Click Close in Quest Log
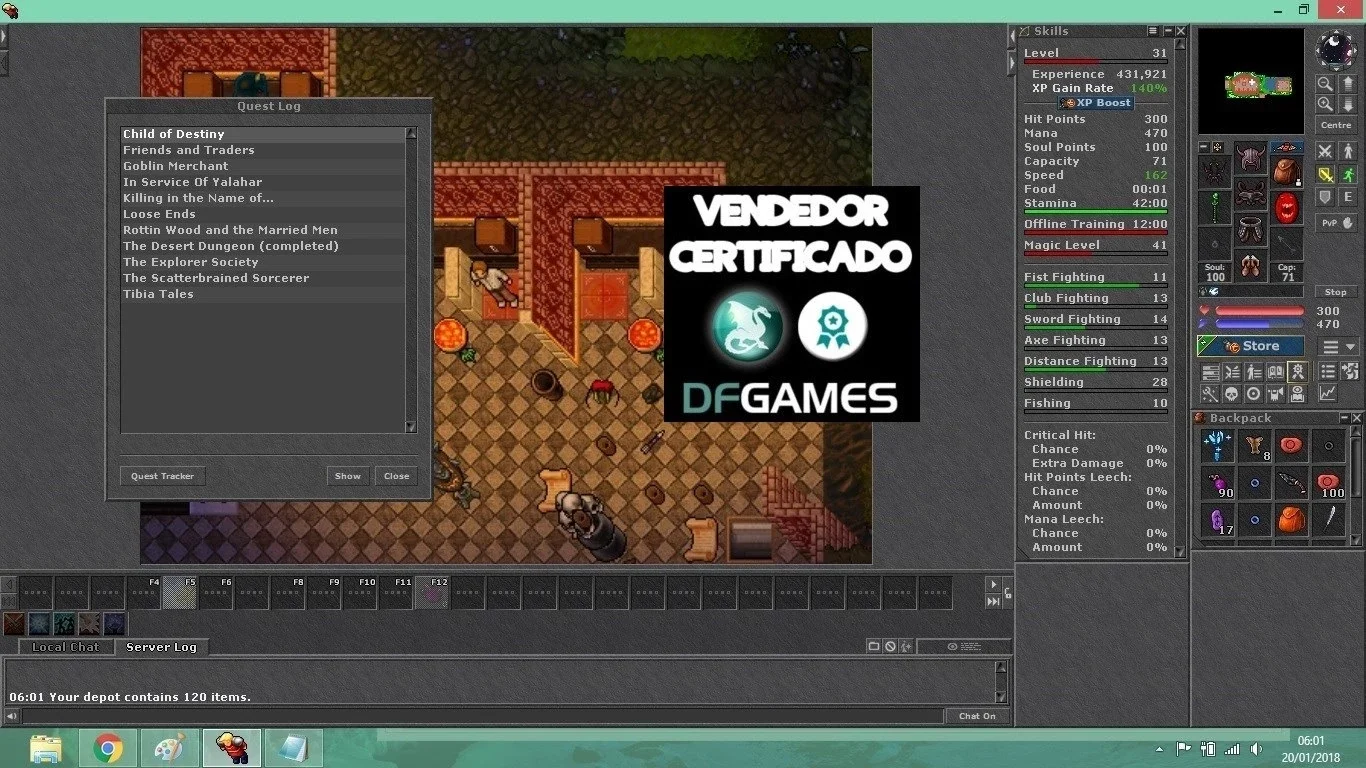 pyautogui.click(x=397, y=476)
